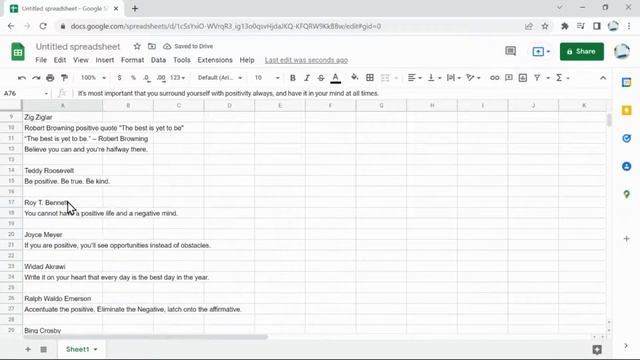
Task: Open vertical align dropdown
Action: click(x=434, y=78)
